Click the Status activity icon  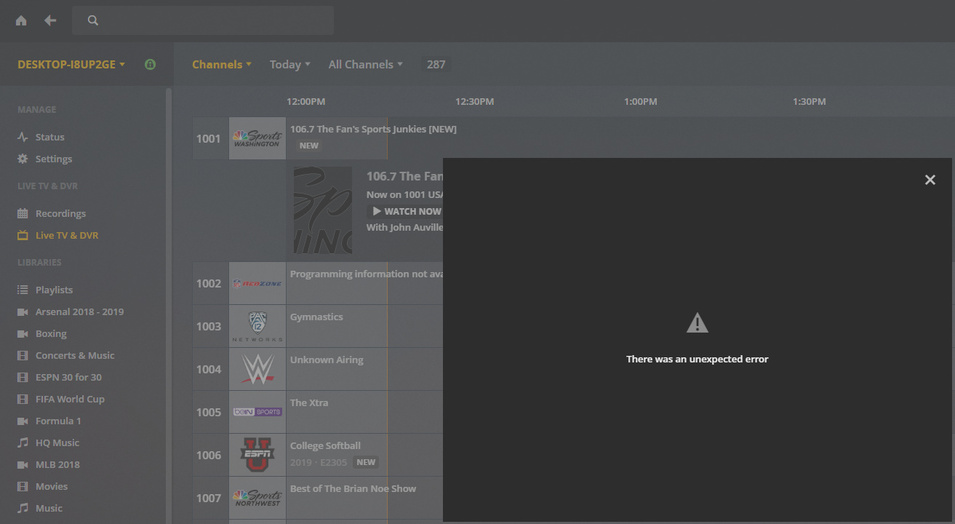coord(23,137)
